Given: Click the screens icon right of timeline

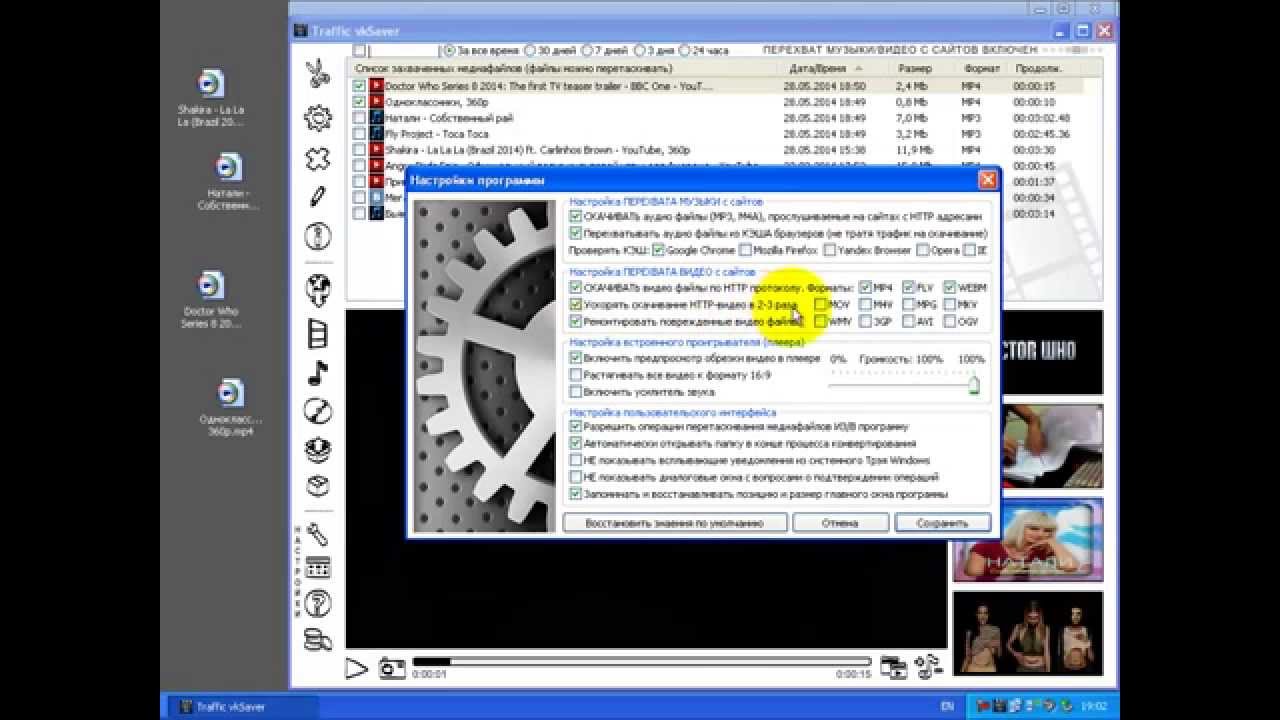Looking at the screenshot, I should (x=893, y=668).
